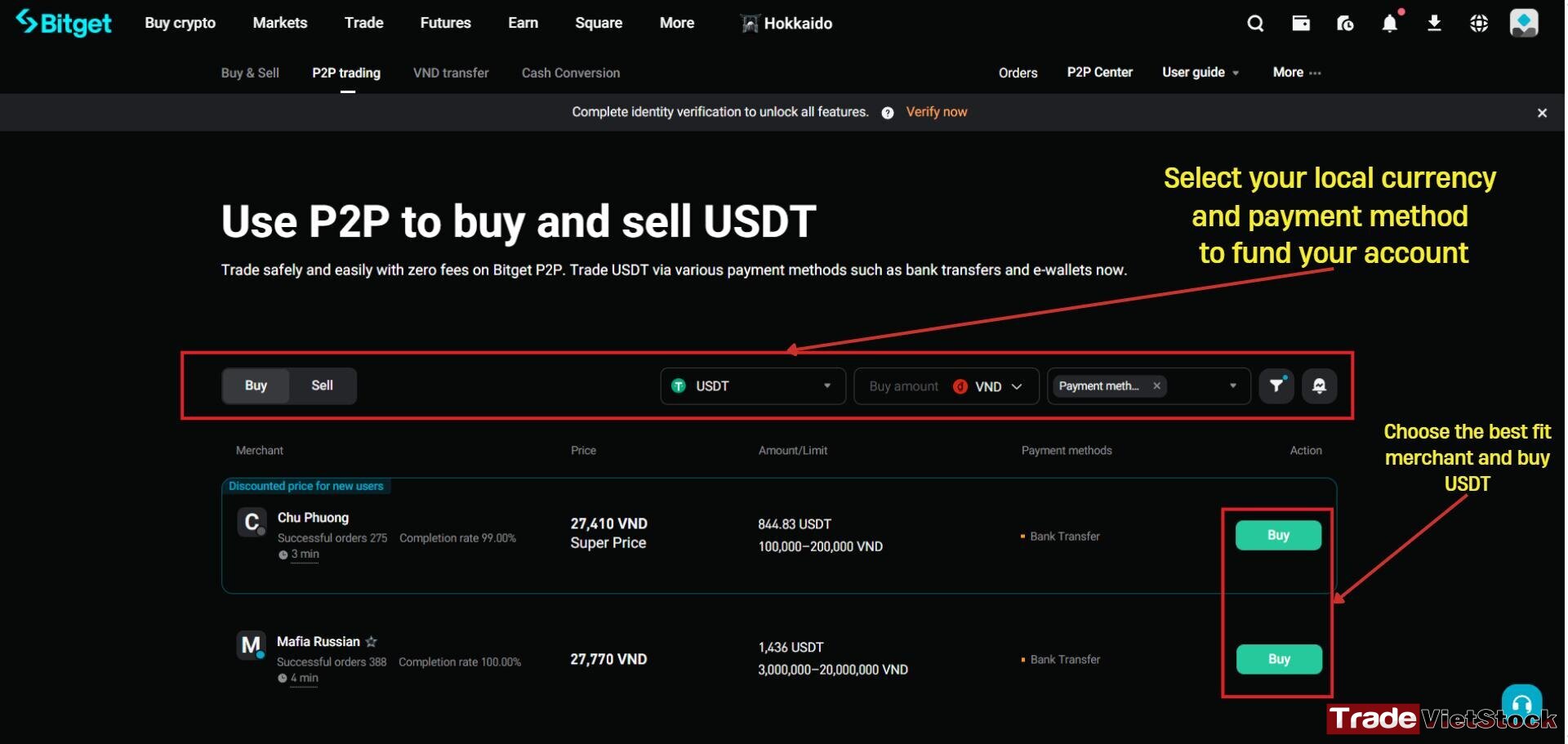
Task: Open the user profile avatar
Action: (x=1524, y=23)
